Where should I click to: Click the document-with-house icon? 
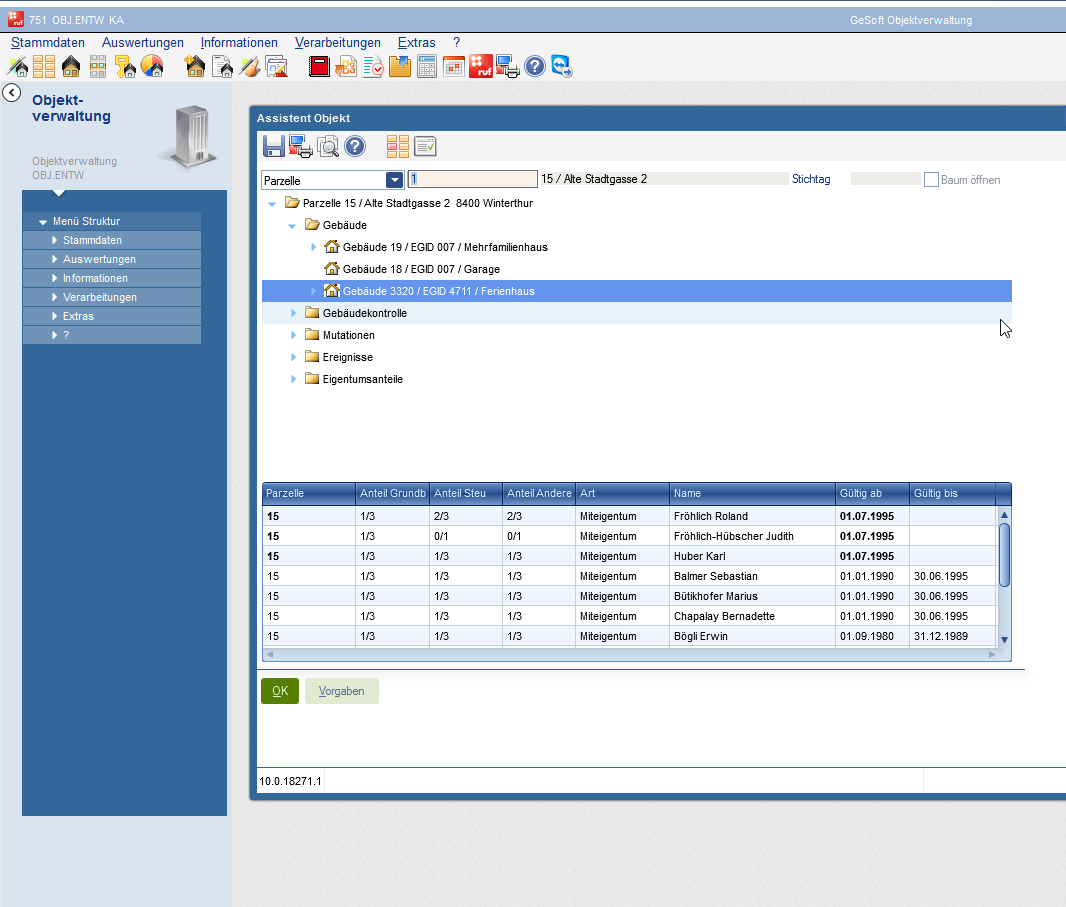tap(222, 67)
